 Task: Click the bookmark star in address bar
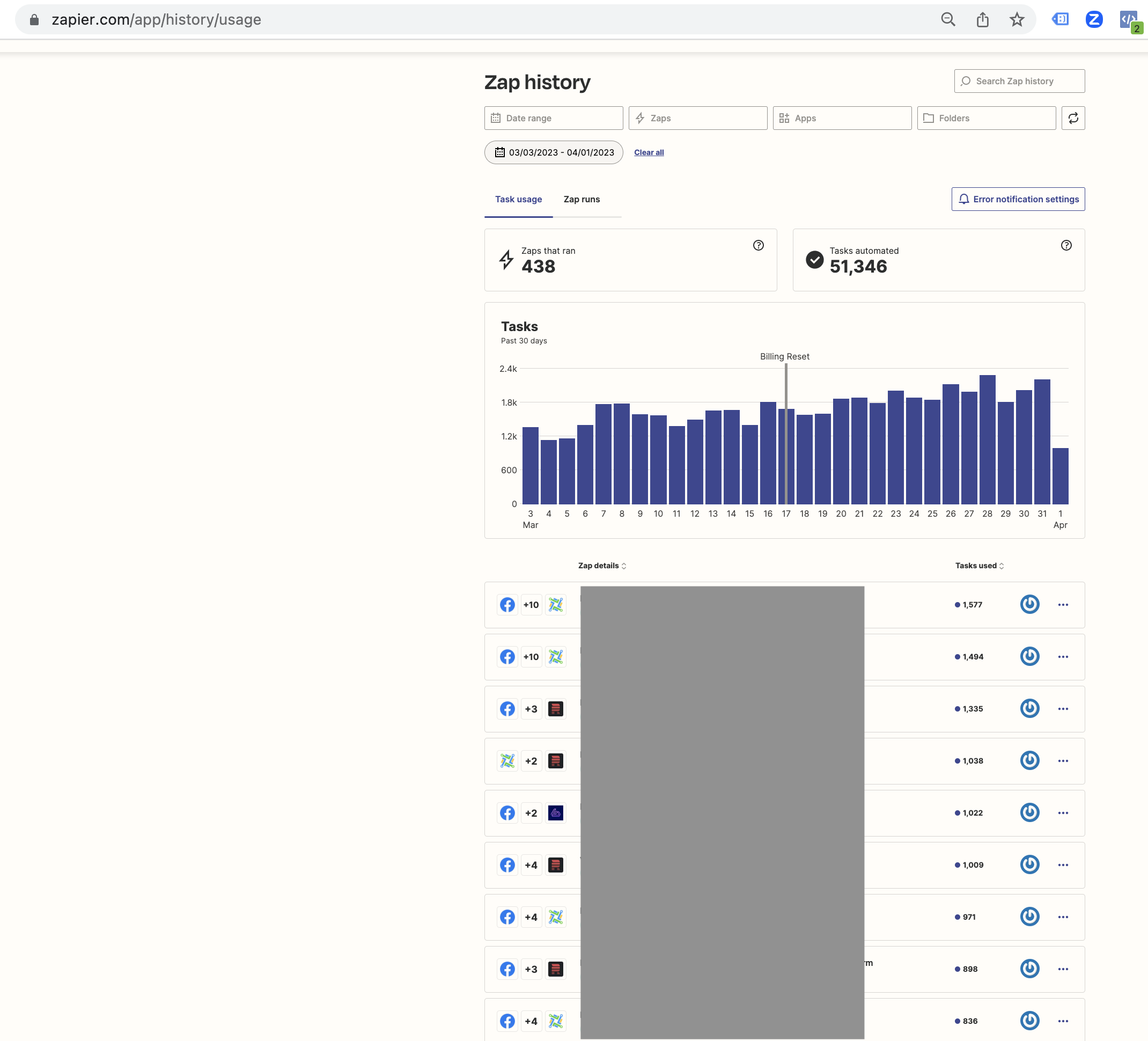click(1017, 20)
